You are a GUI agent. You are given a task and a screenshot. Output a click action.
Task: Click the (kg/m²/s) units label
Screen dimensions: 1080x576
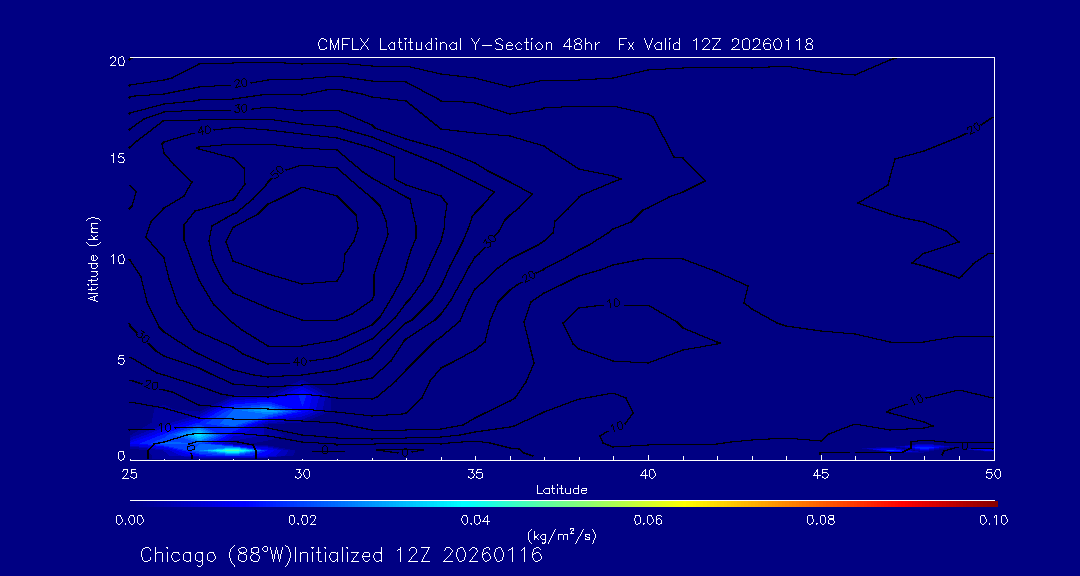pyautogui.click(x=561, y=536)
